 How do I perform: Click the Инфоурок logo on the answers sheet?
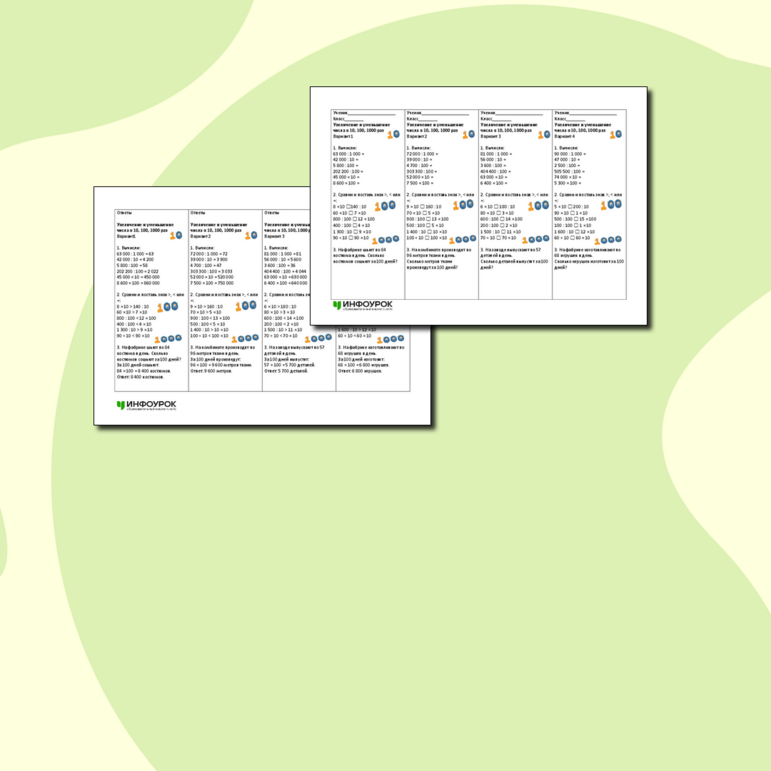pyautogui.click(x=147, y=405)
